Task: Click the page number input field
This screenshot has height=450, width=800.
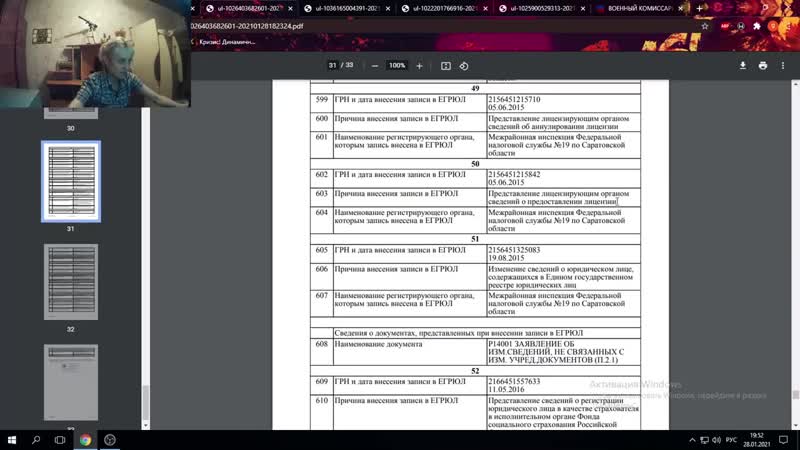Action: tap(333, 66)
